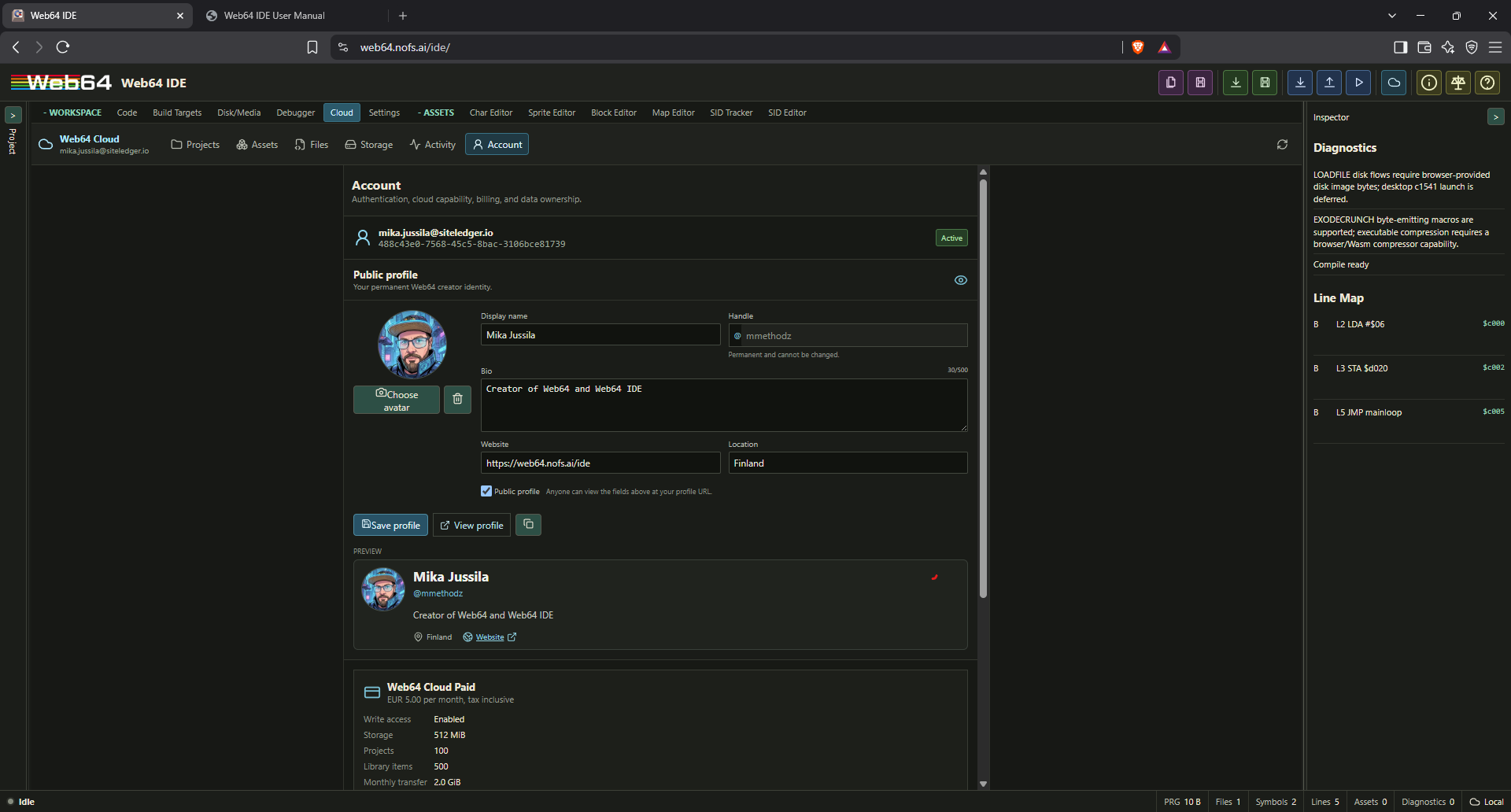
Task: Click the L5 JMP mainloop line map row
Action: [x=1409, y=412]
